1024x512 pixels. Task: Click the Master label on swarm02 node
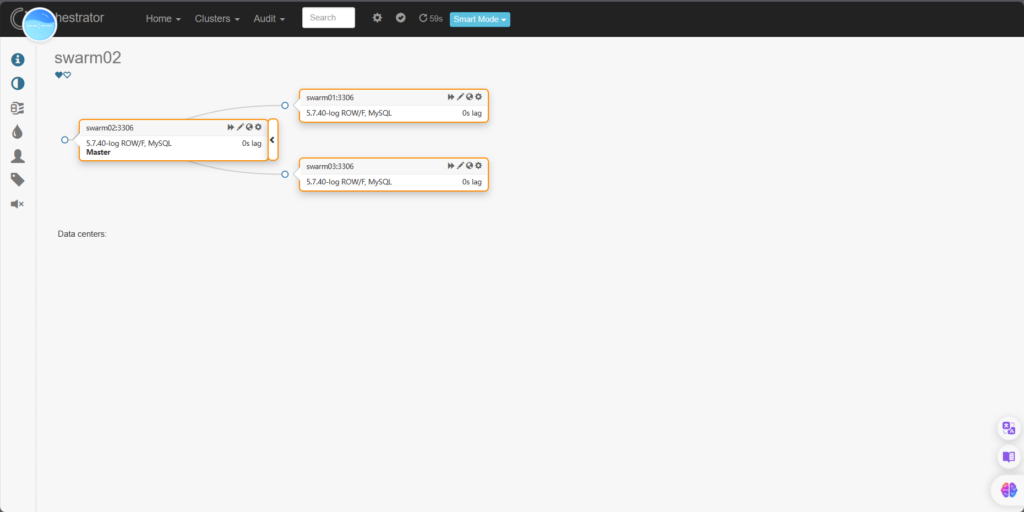(x=99, y=152)
